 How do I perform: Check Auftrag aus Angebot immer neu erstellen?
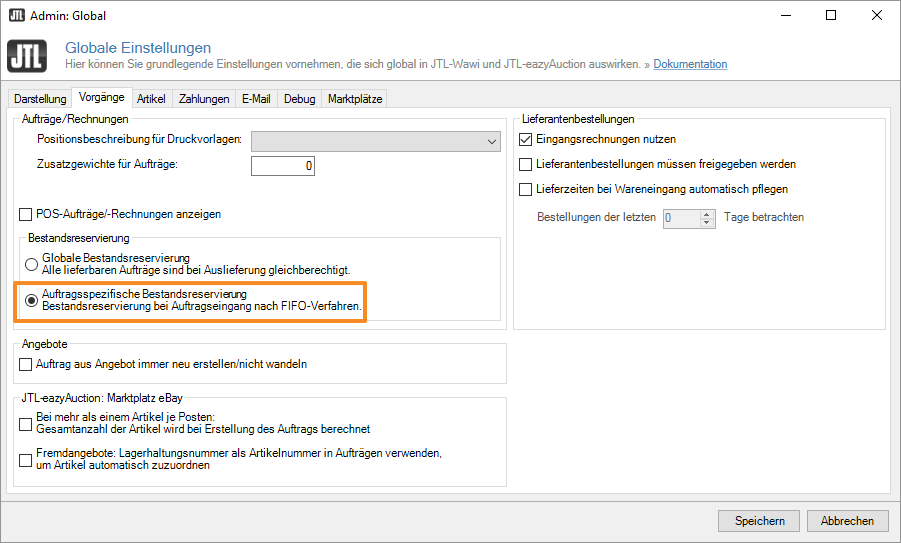(27, 365)
